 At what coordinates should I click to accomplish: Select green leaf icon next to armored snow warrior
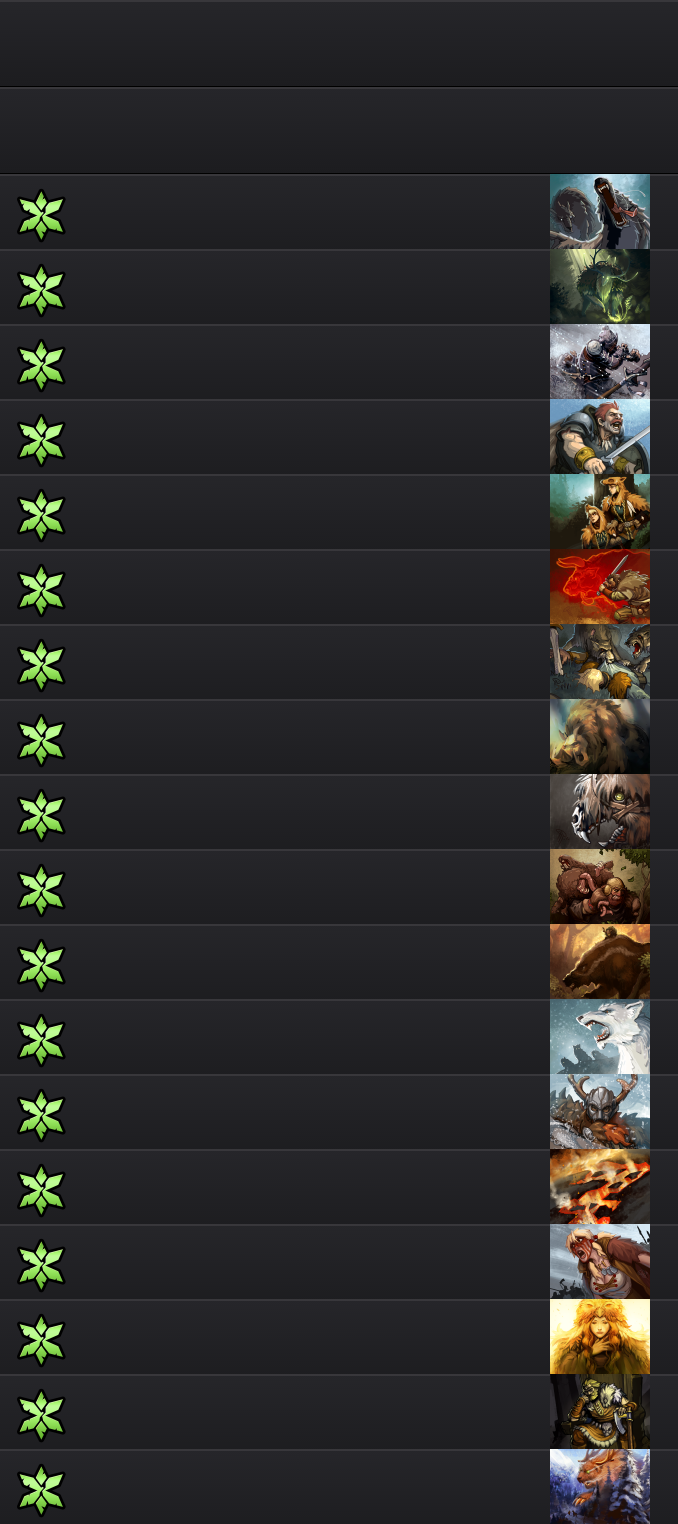click(41, 365)
